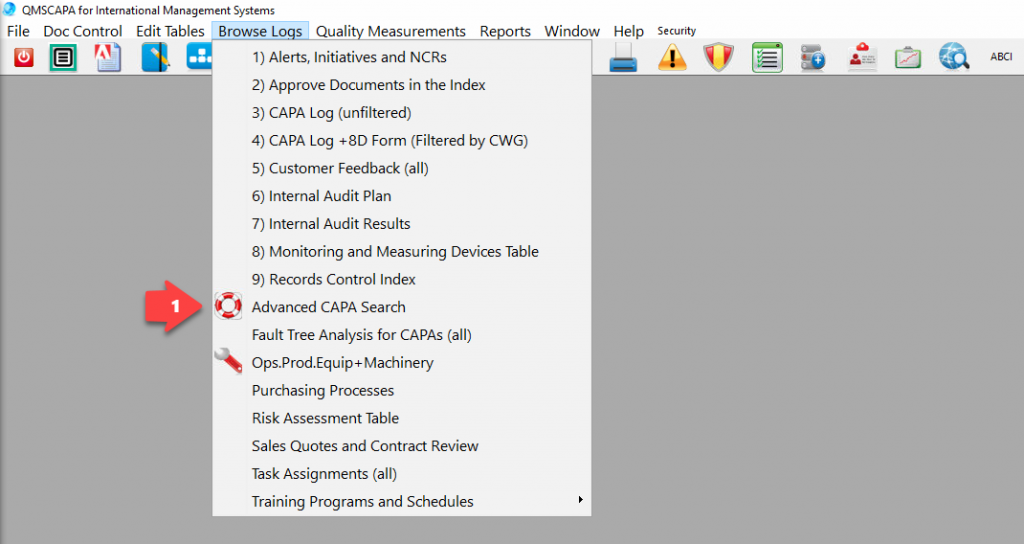The height and width of the screenshot is (544, 1024).
Task: Select Purchasing Processes
Action: [x=402, y=391]
